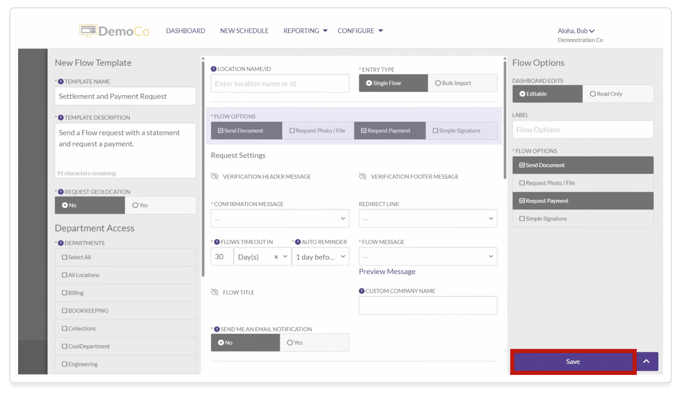Check the Billing department checkbox
This screenshot has width=688, height=400.
[65, 293]
